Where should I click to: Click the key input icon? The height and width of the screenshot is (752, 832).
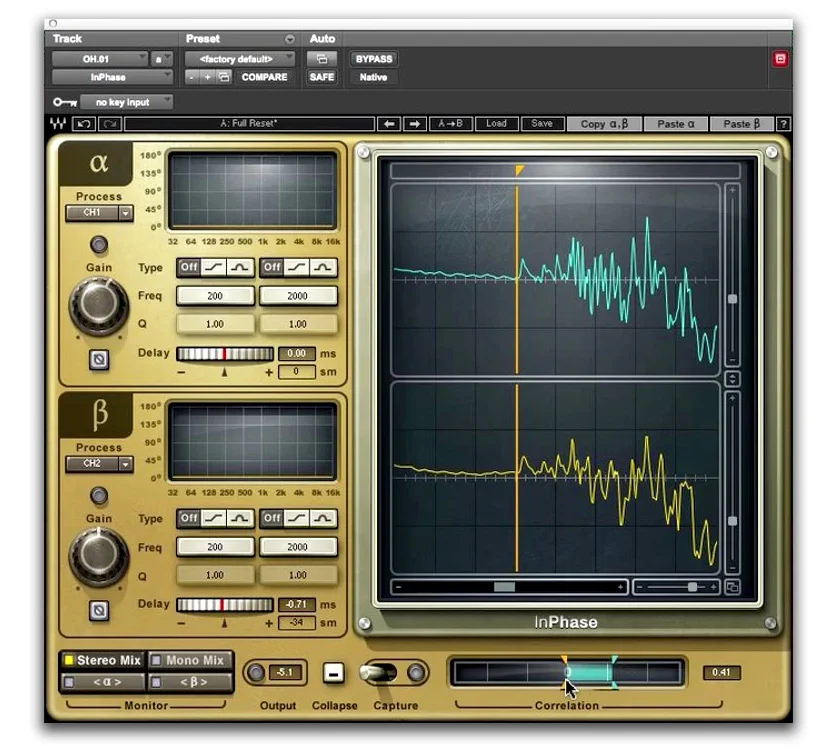click(x=65, y=102)
